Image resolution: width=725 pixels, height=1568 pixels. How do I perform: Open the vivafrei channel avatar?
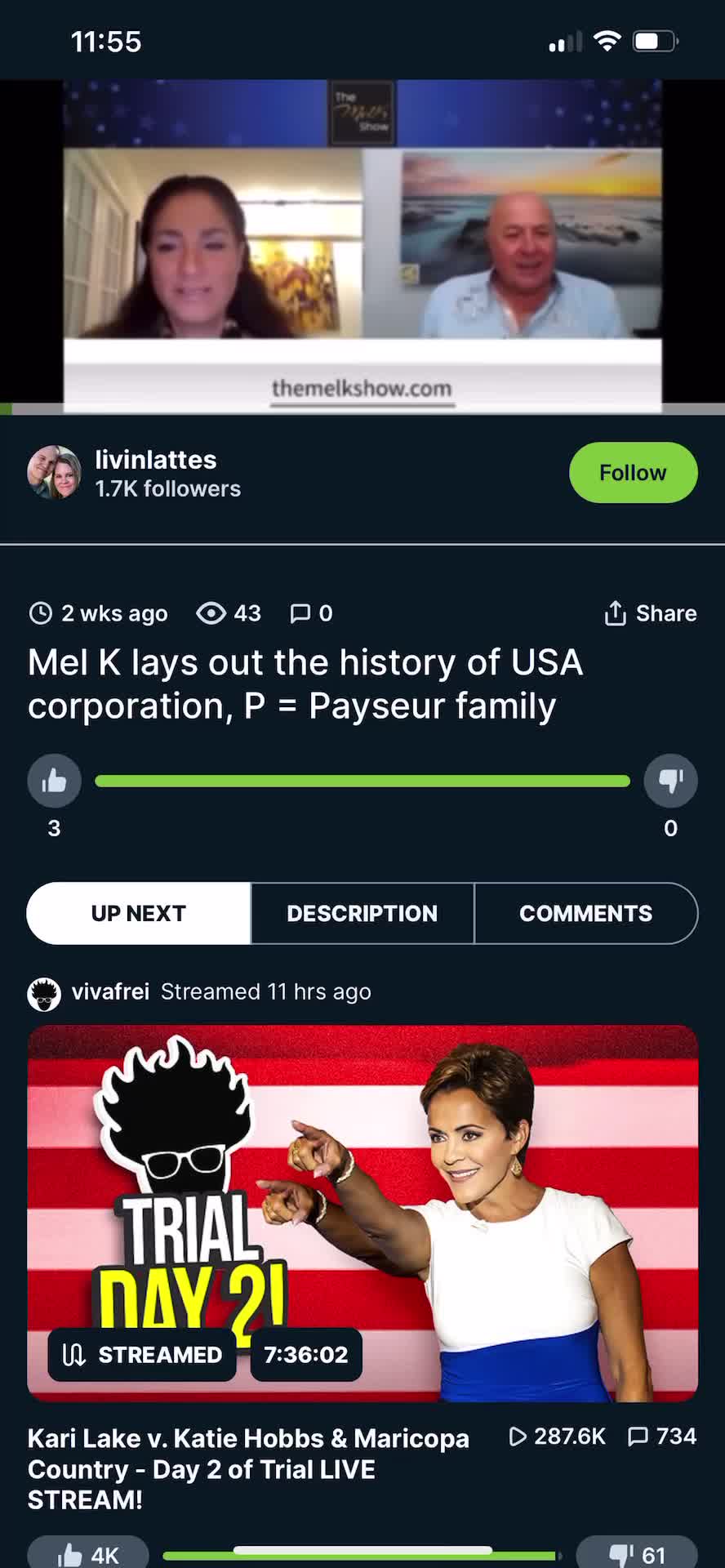coord(44,994)
